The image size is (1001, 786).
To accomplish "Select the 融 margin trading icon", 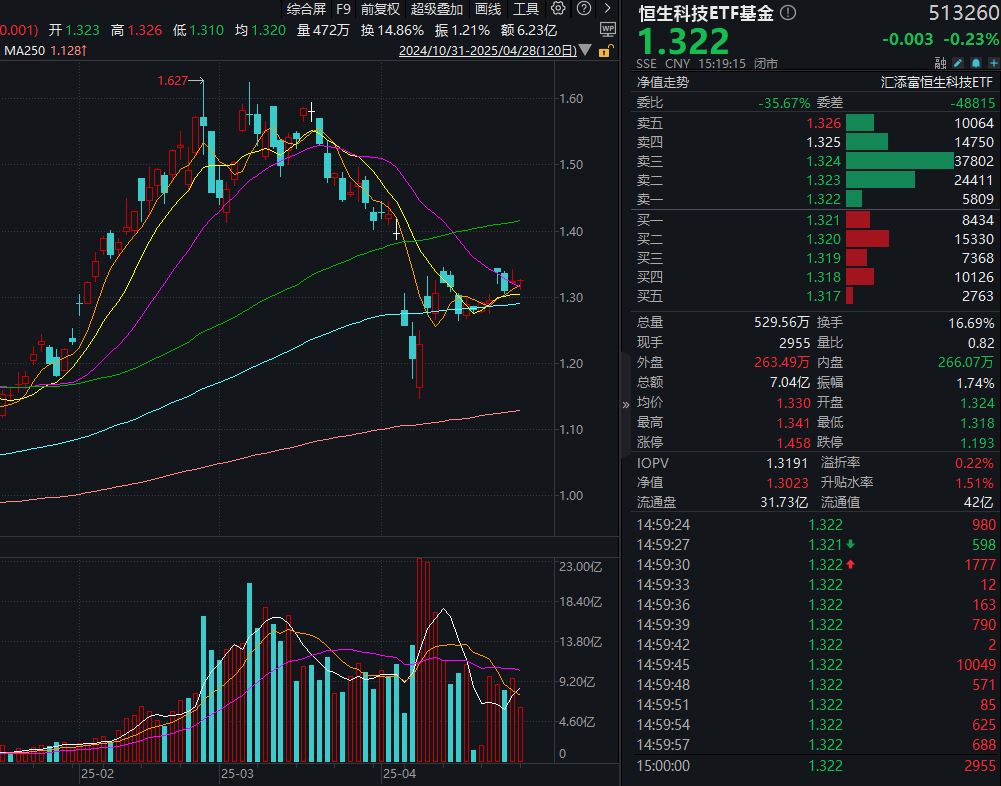I will pyautogui.click(x=941, y=62).
